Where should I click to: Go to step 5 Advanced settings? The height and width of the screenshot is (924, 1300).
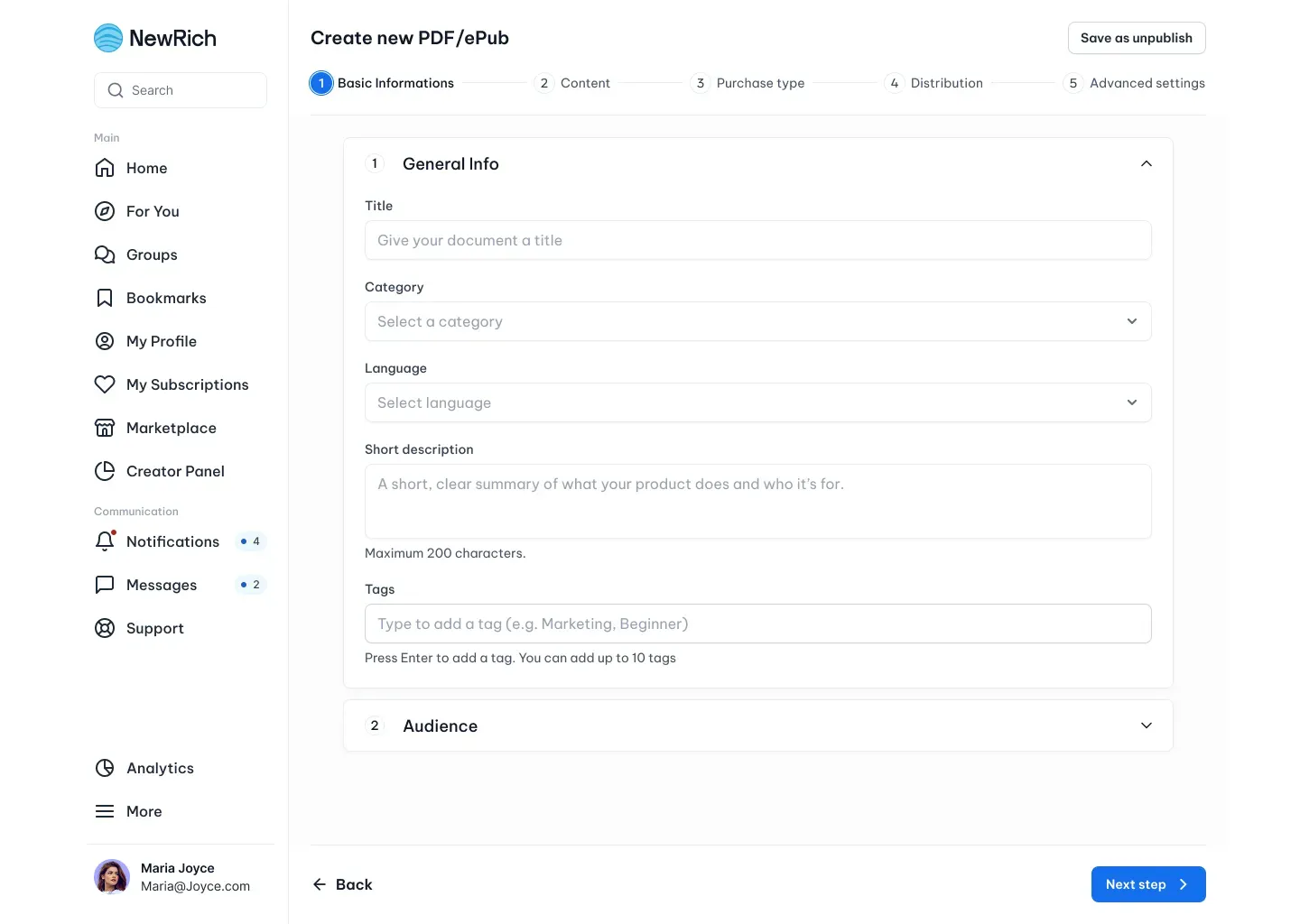(x=1134, y=83)
